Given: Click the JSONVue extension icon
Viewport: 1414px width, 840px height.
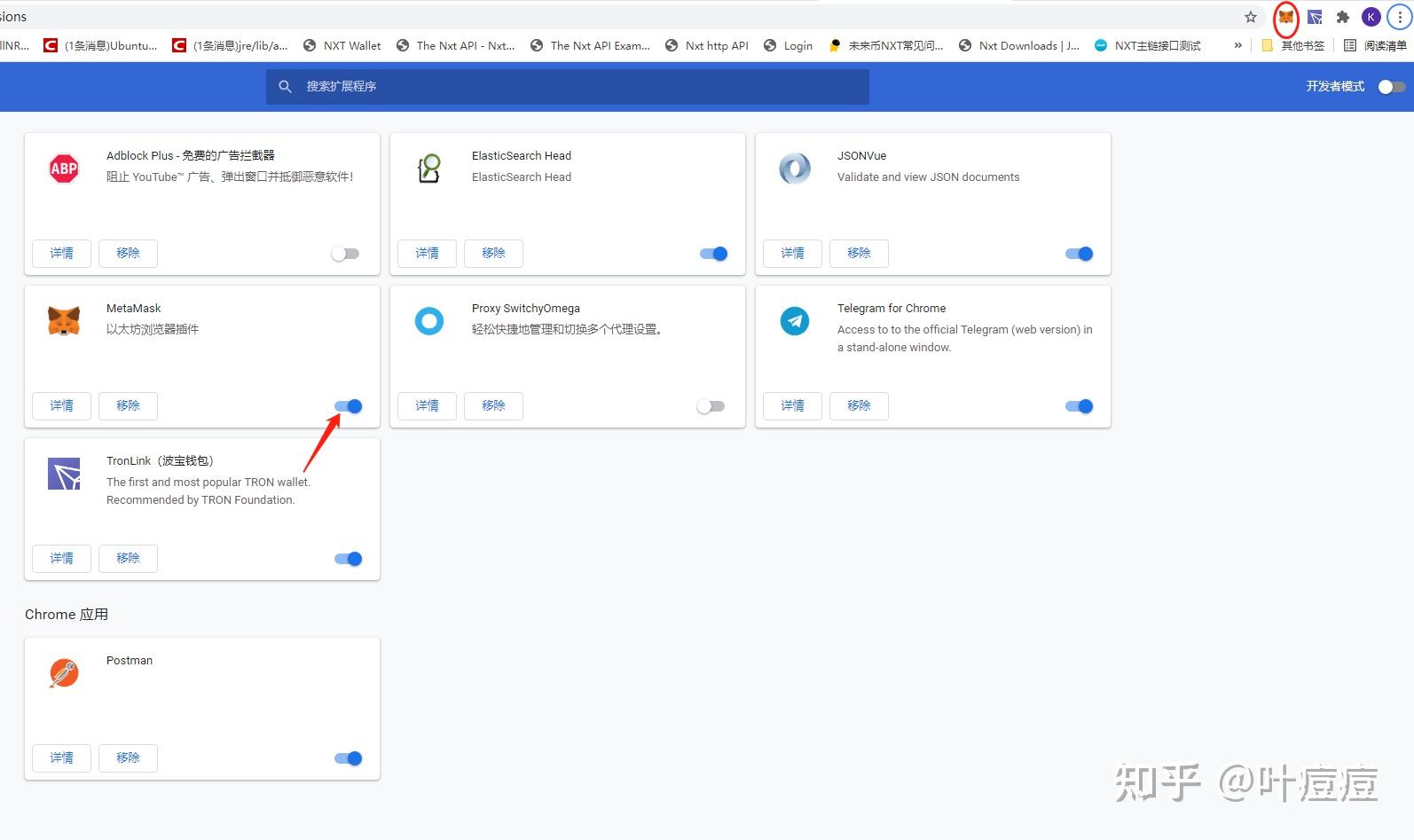Looking at the screenshot, I should coord(795,169).
